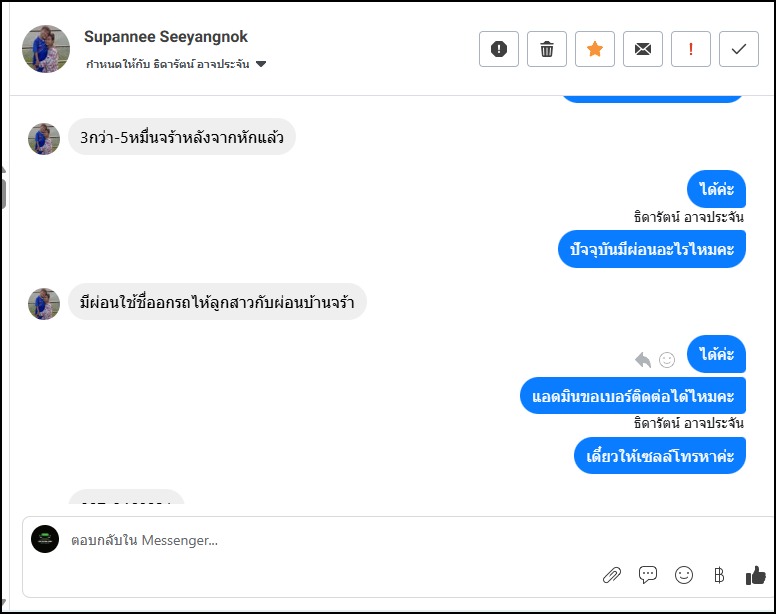Screen dimensions: 776x614
Task: Open the page avatar selector in composer
Action: (45, 539)
